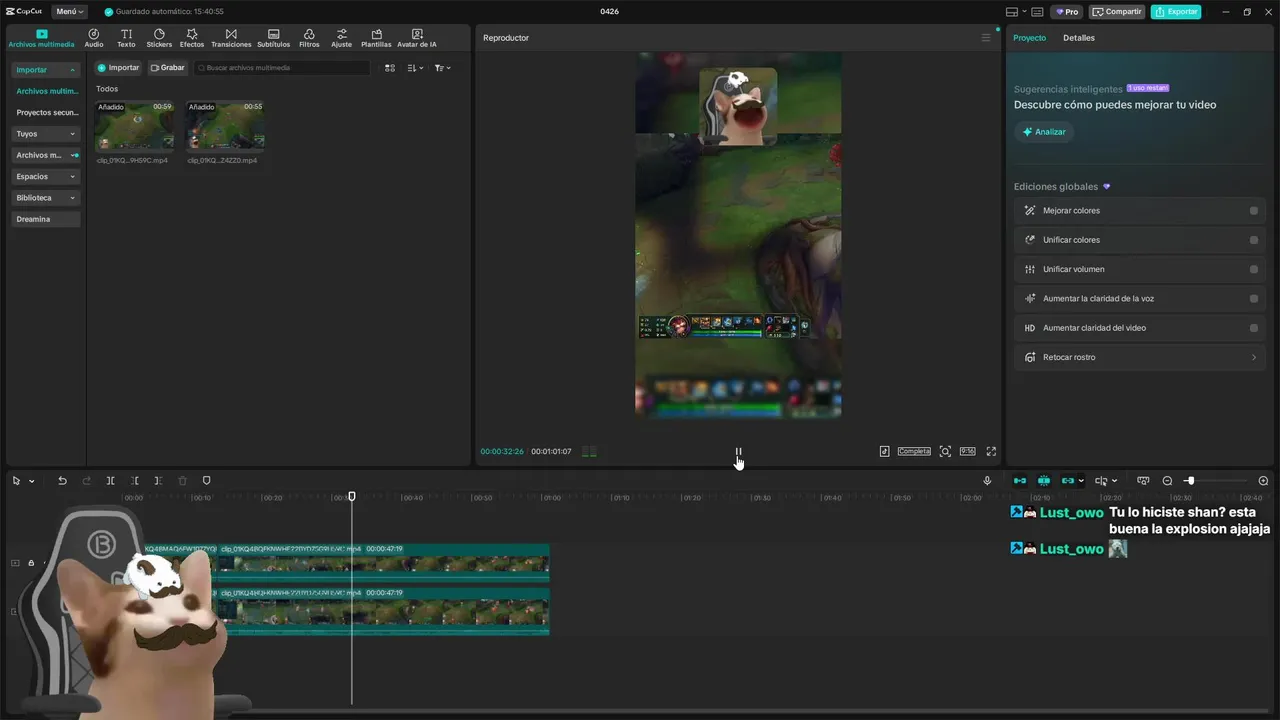Click the zoom out timeline icon
1280x720 pixels.
pyautogui.click(x=1167, y=481)
